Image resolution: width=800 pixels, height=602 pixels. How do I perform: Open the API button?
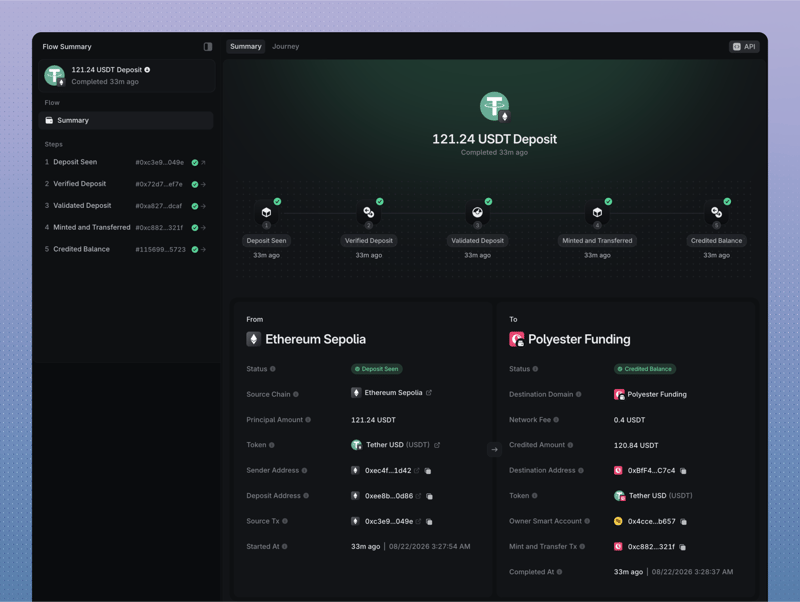click(744, 46)
